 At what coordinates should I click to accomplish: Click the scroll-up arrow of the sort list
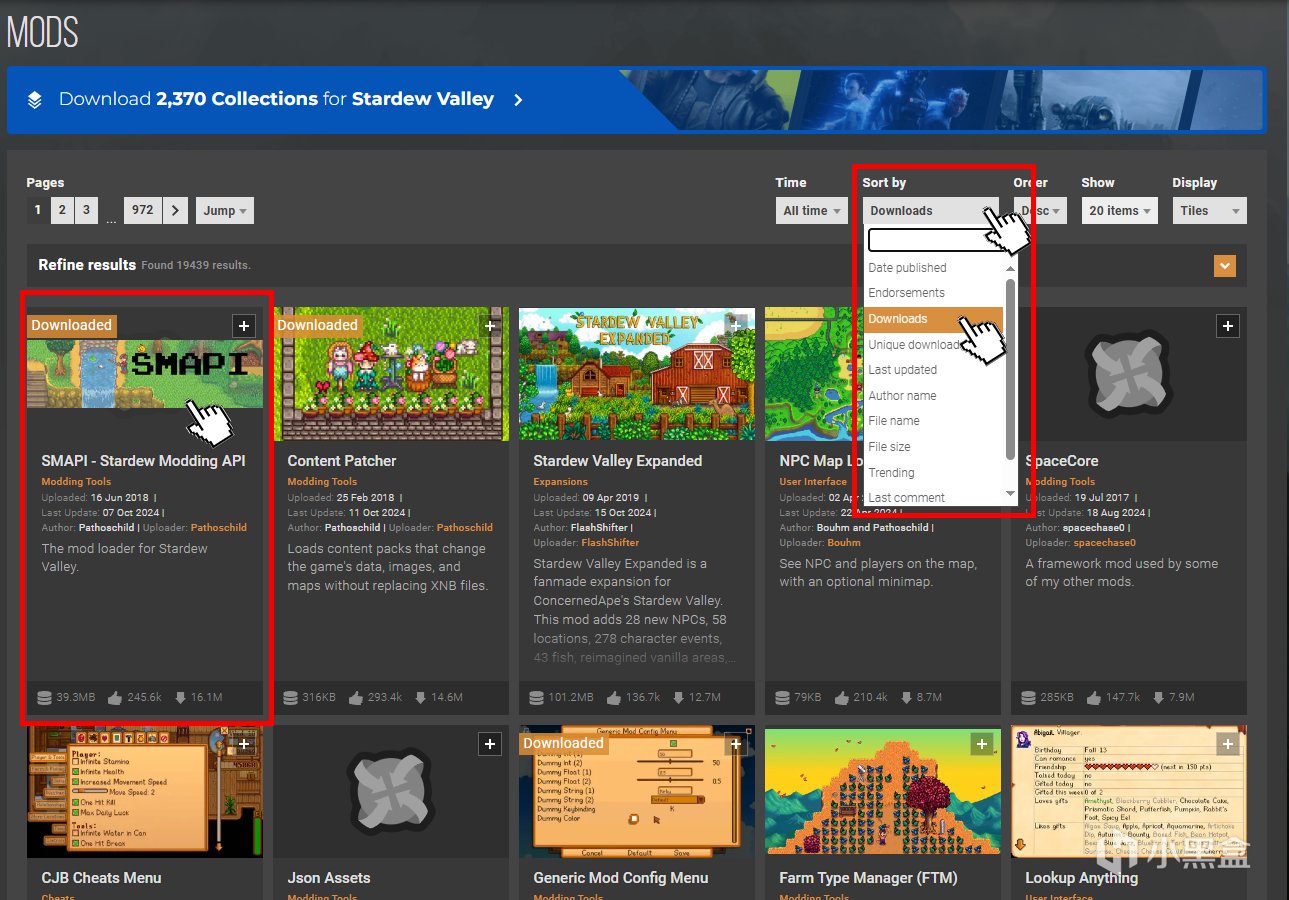click(1010, 268)
